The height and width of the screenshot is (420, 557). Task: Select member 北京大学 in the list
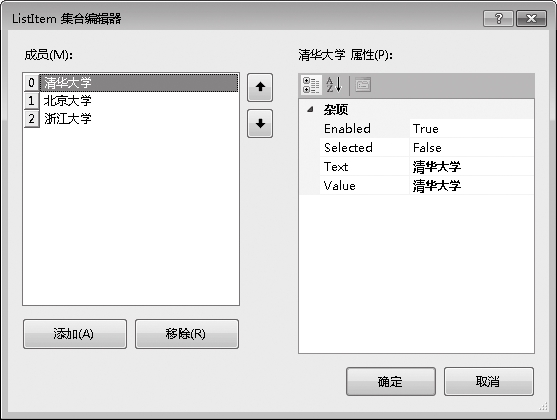tap(139, 101)
